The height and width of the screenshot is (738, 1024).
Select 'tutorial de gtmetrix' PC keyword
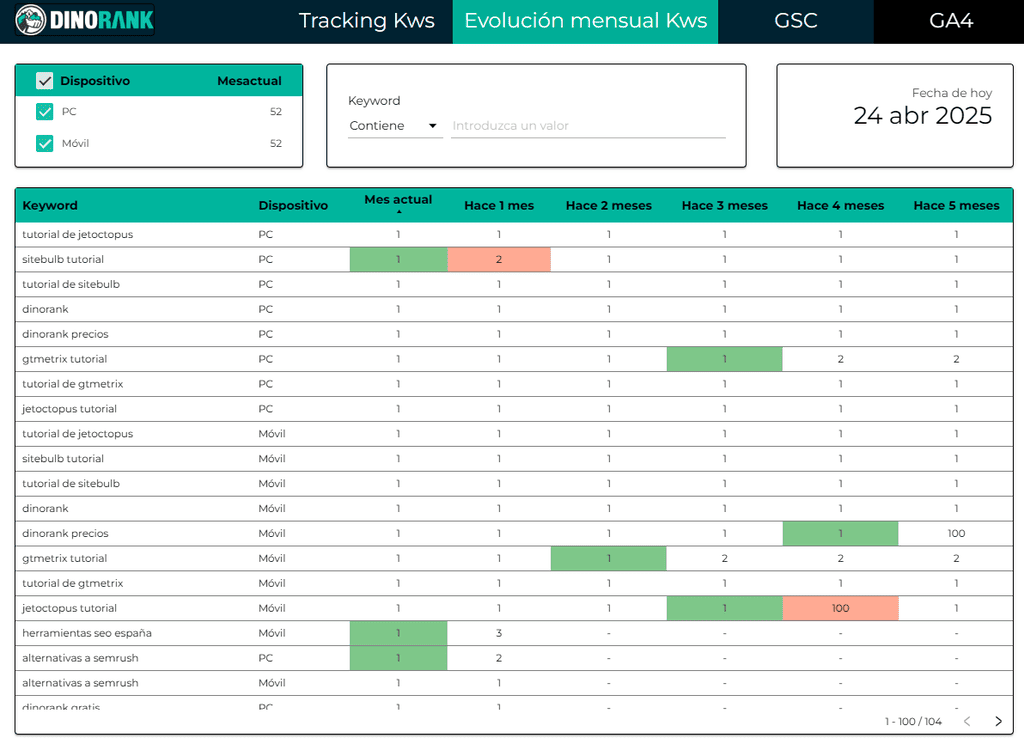[72, 384]
